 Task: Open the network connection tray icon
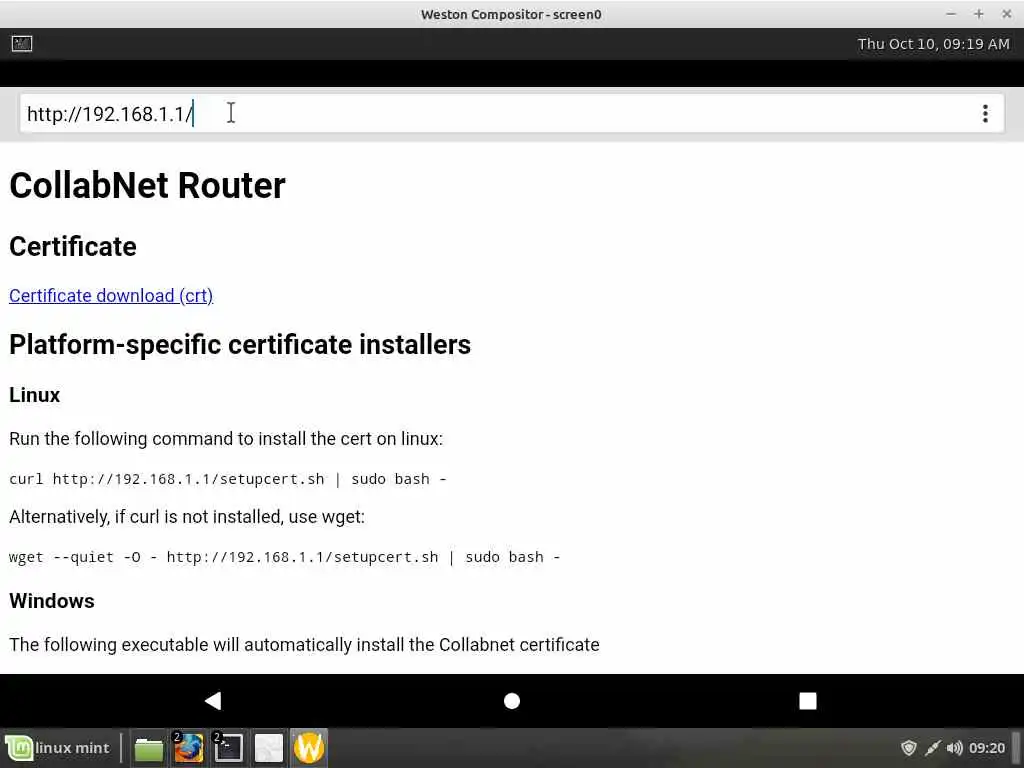pyautogui.click(x=933, y=748)
